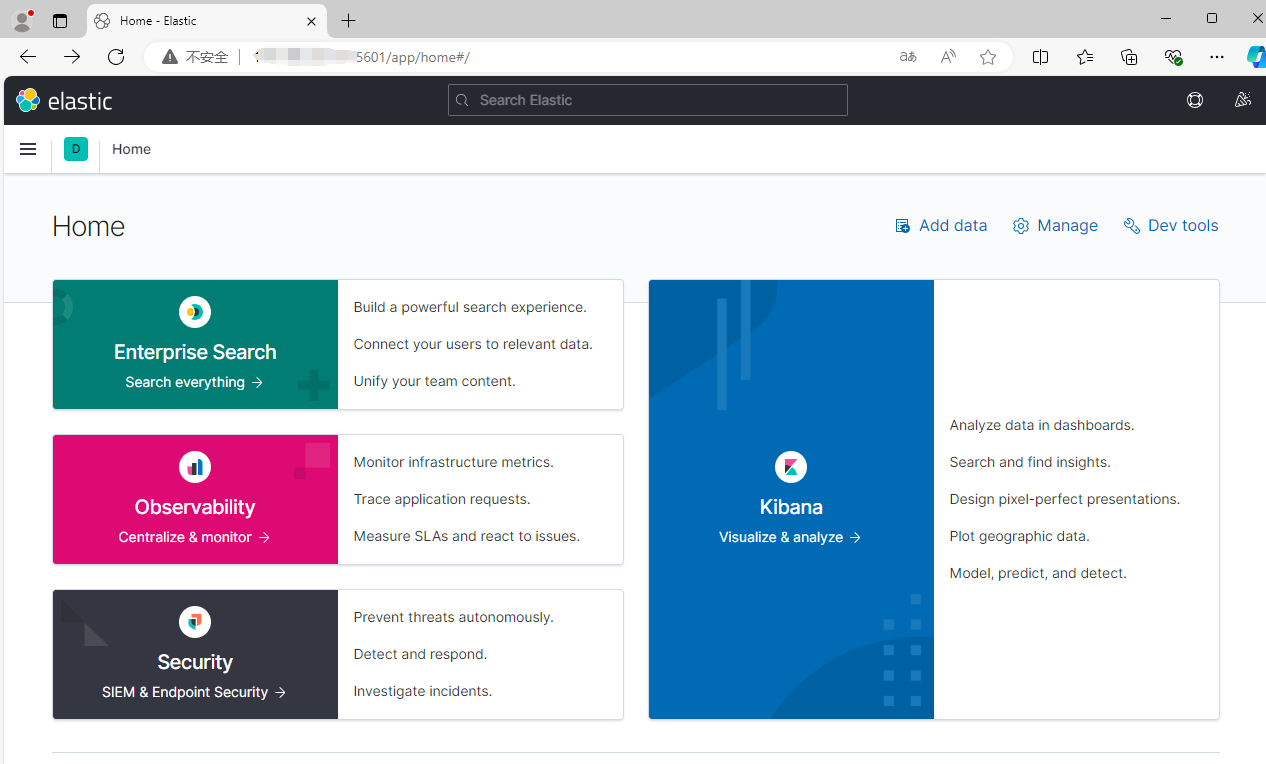Image resolution: width=1266 pixels, height=764 pixels.
Task: Click 'Unify your team content.' text
Action: coord(434,381)
